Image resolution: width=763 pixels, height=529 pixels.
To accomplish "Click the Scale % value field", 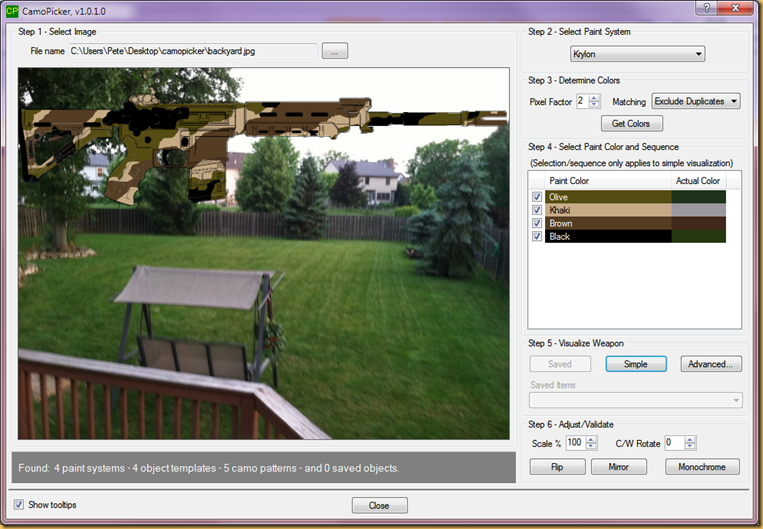I will point(576,442).
